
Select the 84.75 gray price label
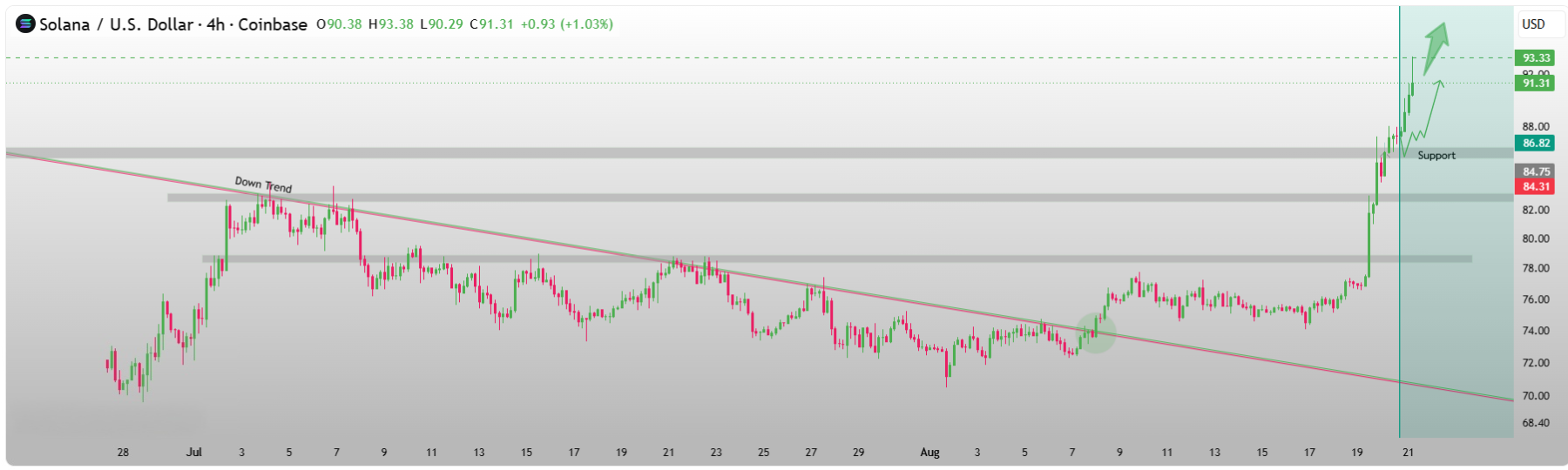tap(1537, 171)
